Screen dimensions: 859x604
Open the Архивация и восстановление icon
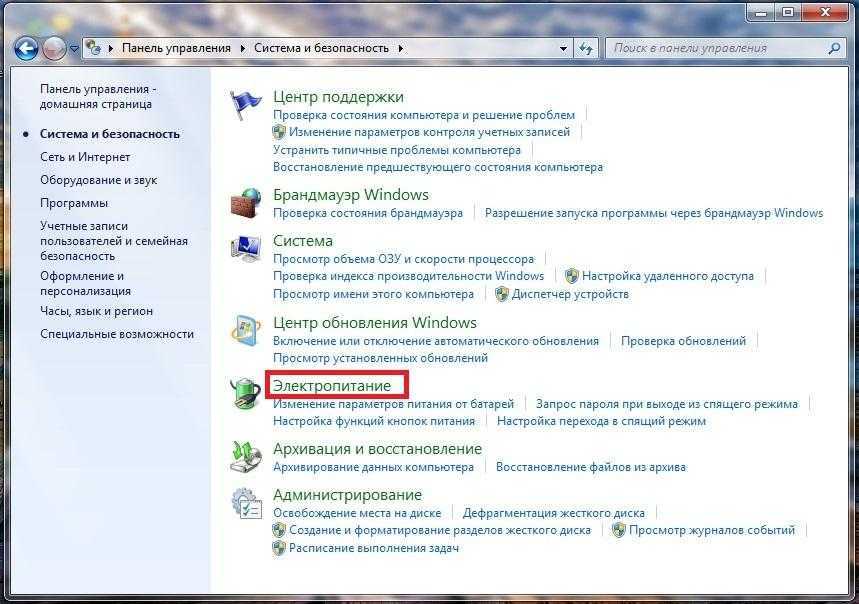245,457
